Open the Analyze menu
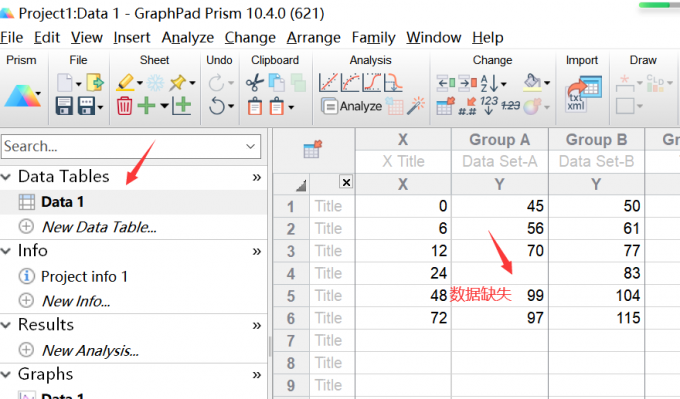 click(x=188, y=38)
